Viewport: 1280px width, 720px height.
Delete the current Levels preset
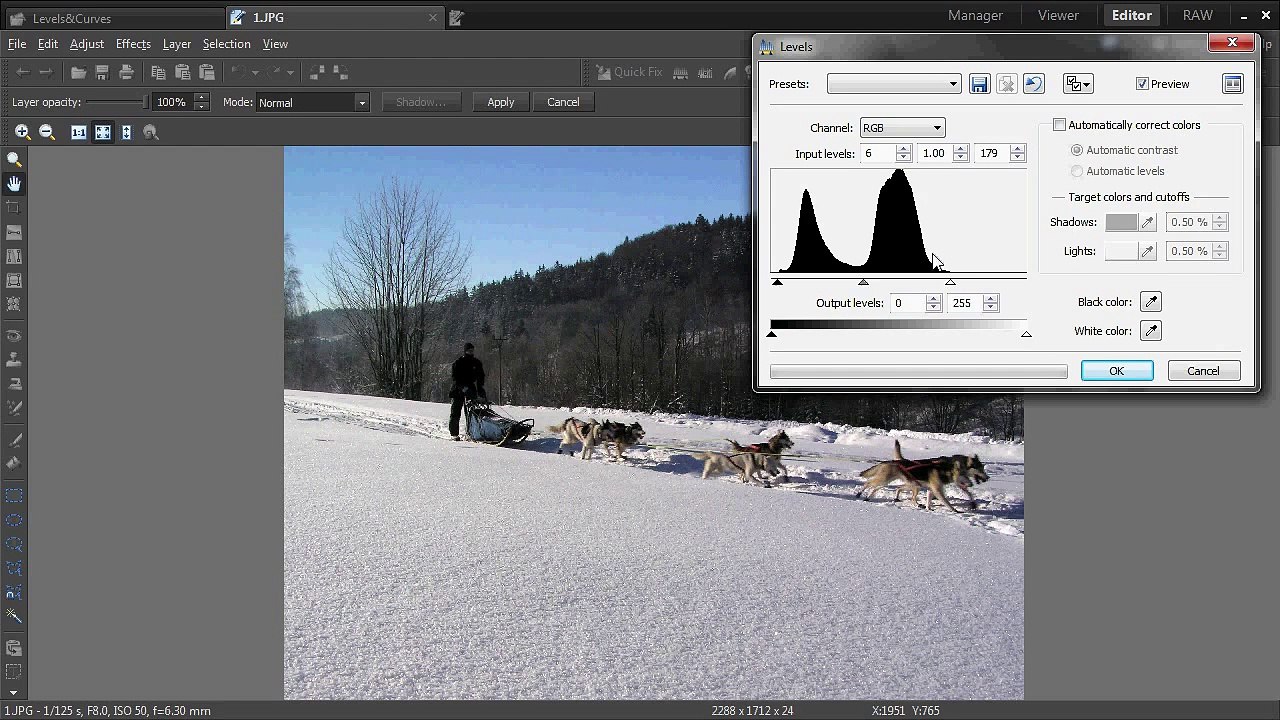click(x=1007, y=84)
